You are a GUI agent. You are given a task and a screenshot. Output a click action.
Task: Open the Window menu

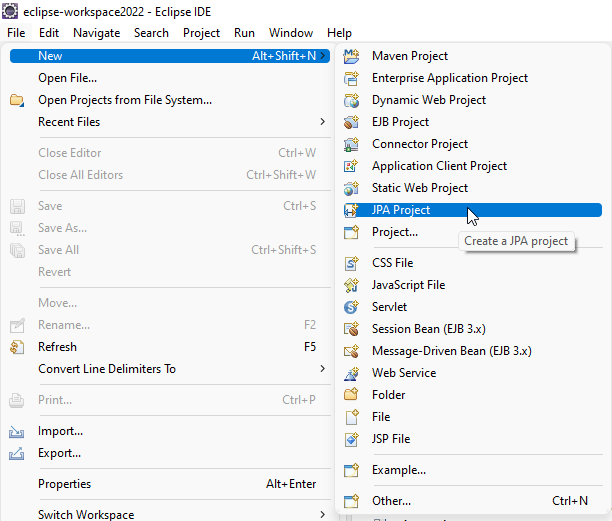click(x=291, y=33)
